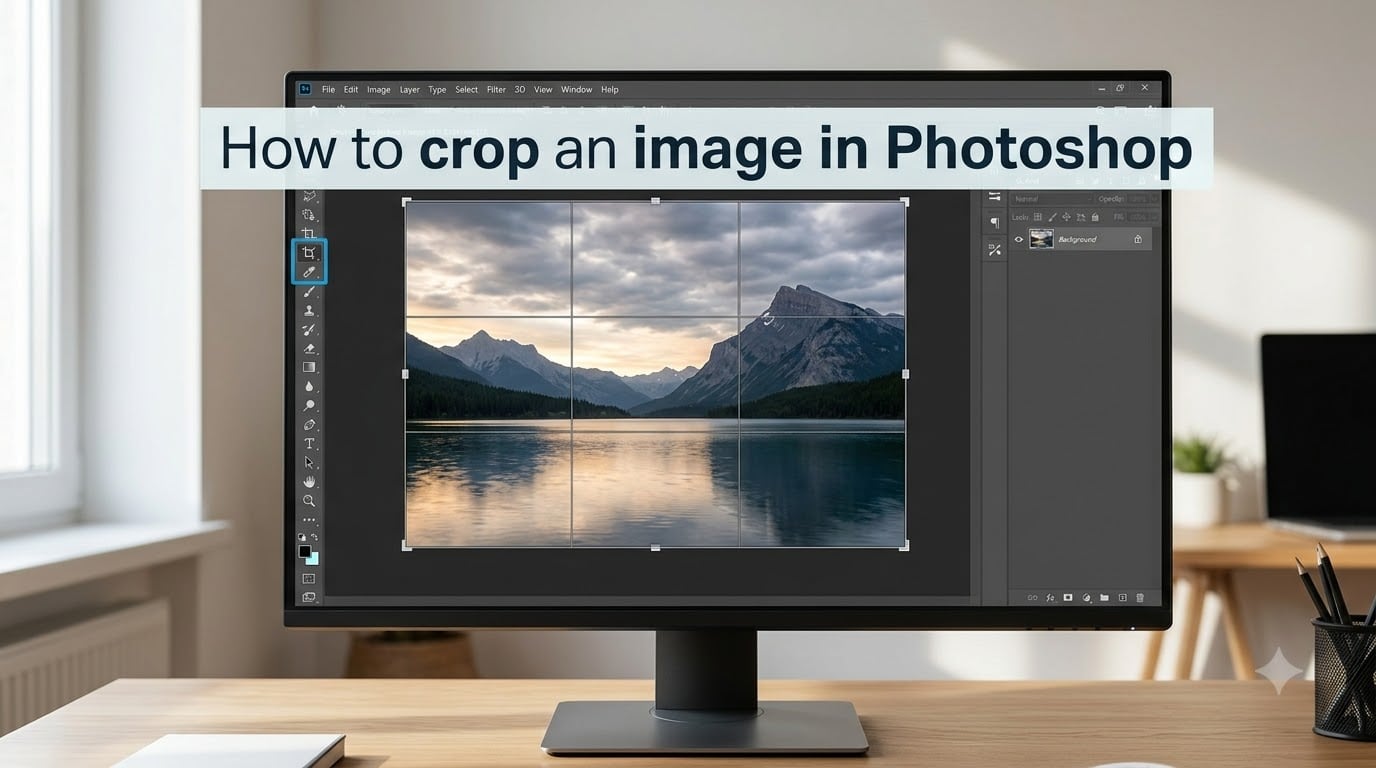Select the Gradient tool
The width and height of the screenshot is (1376, 768).
[309, 367]
